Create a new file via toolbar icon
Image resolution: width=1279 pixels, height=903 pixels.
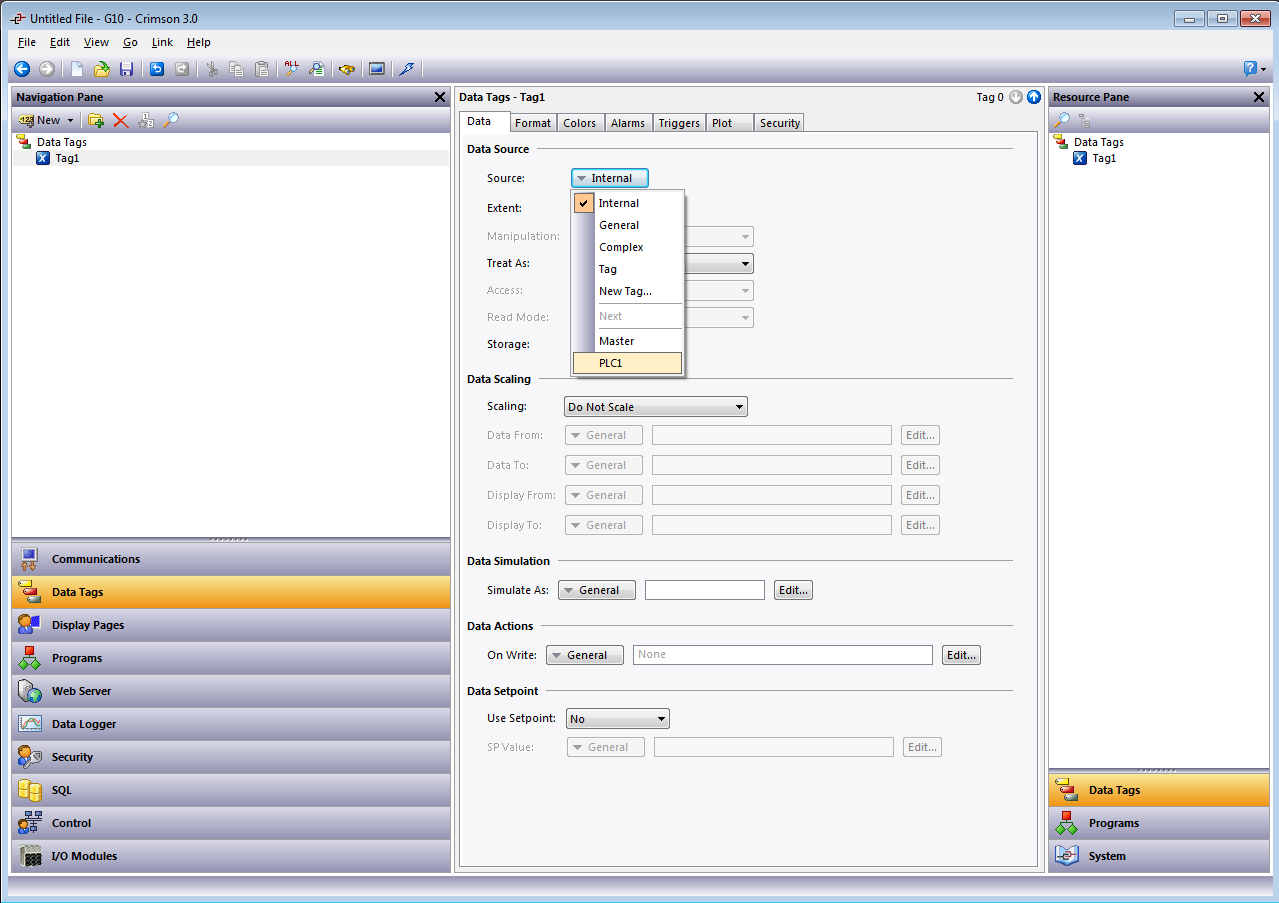77,69
